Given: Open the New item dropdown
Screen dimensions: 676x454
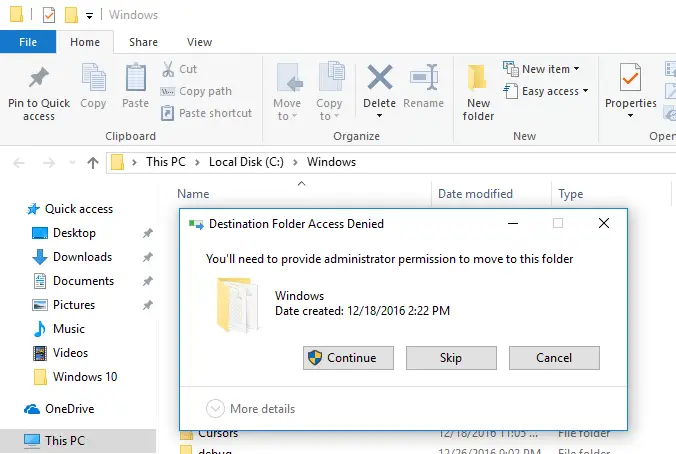Looking at the screenshot, I should [x=542, y=69].
